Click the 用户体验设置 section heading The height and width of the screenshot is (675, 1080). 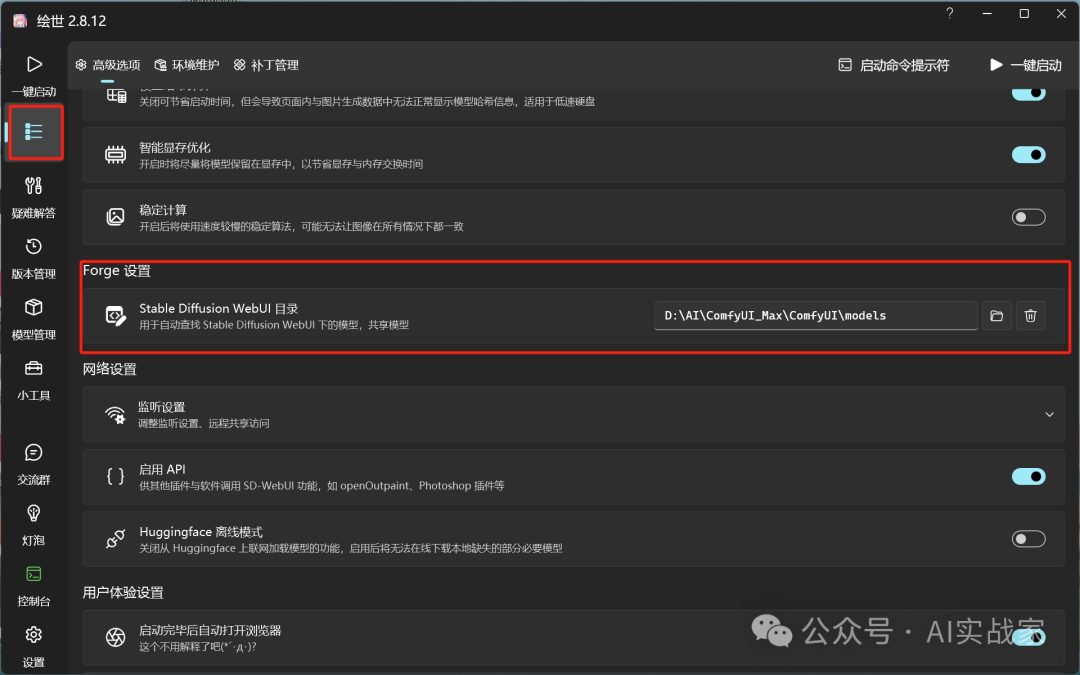point(123,592)
